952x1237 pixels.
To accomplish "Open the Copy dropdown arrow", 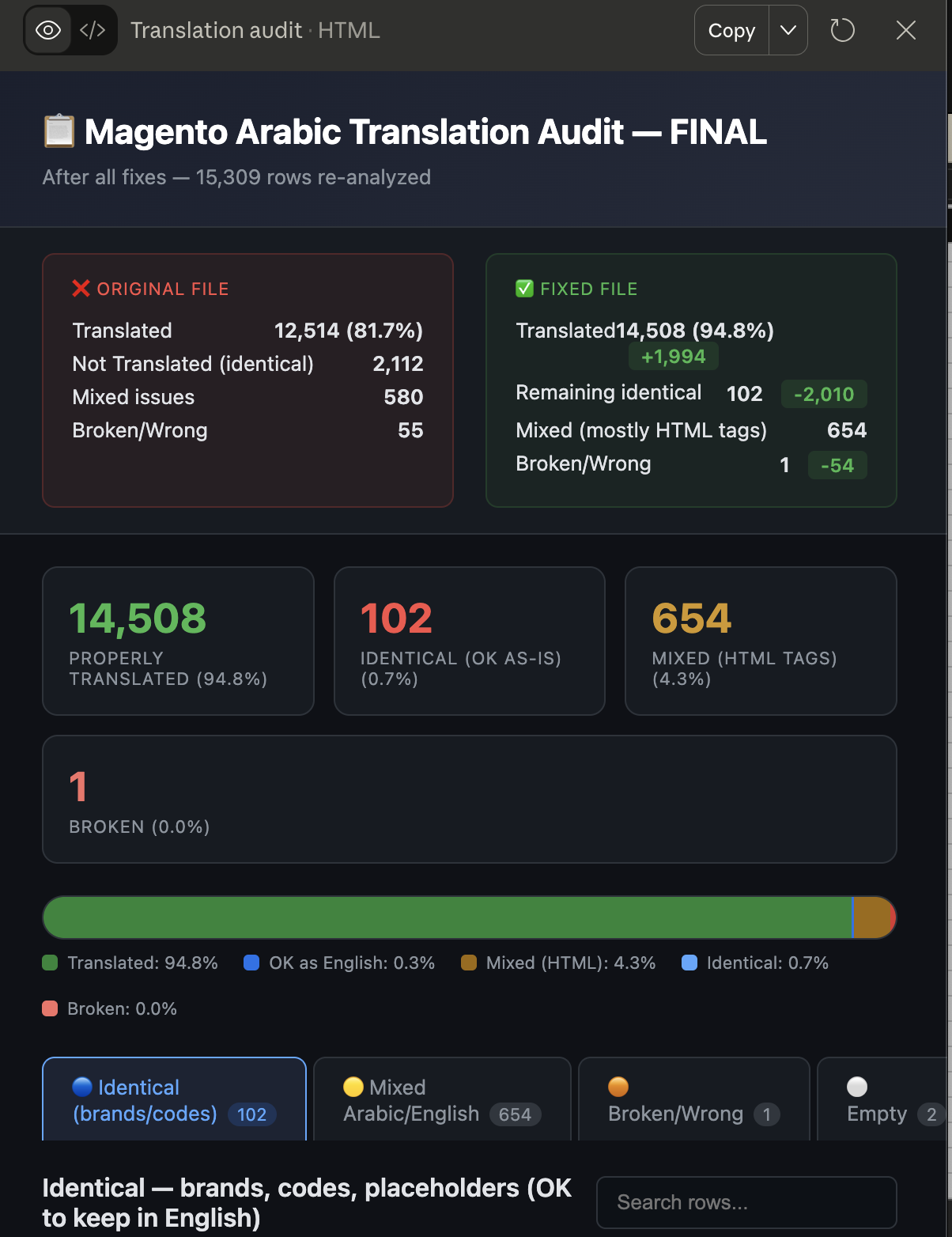I will tap(788, 31).
